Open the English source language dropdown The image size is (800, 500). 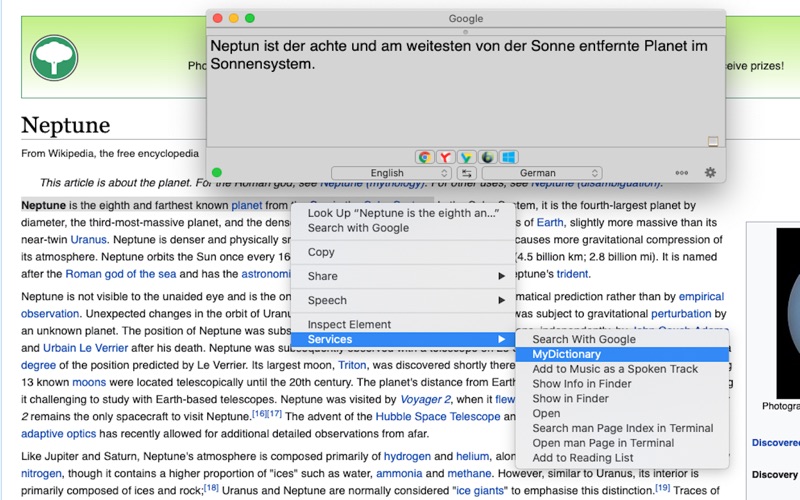coord(390,173)
